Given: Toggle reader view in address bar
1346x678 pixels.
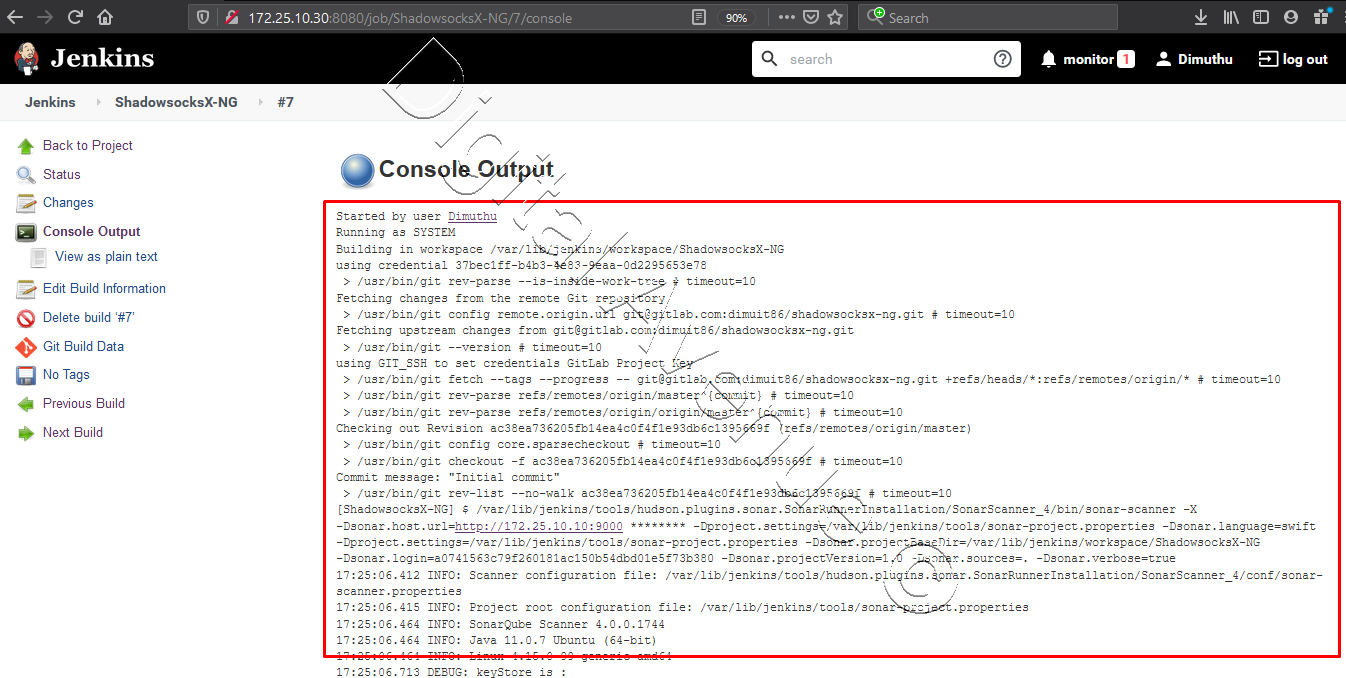Looking at the screenshot, I should pyautogui.click(x=698, y=16).
